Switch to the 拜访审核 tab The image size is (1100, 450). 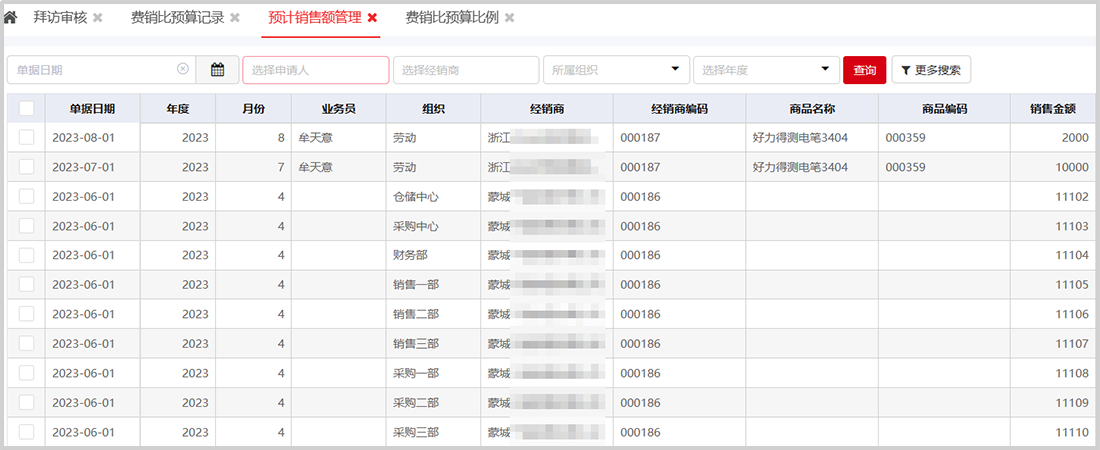[59, 18]
